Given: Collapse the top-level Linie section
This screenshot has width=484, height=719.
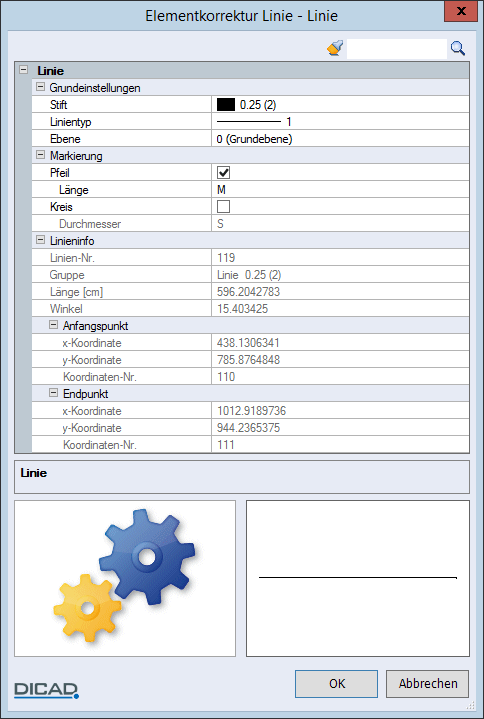Looking at the screenshot, I should (x=23, y=70).
